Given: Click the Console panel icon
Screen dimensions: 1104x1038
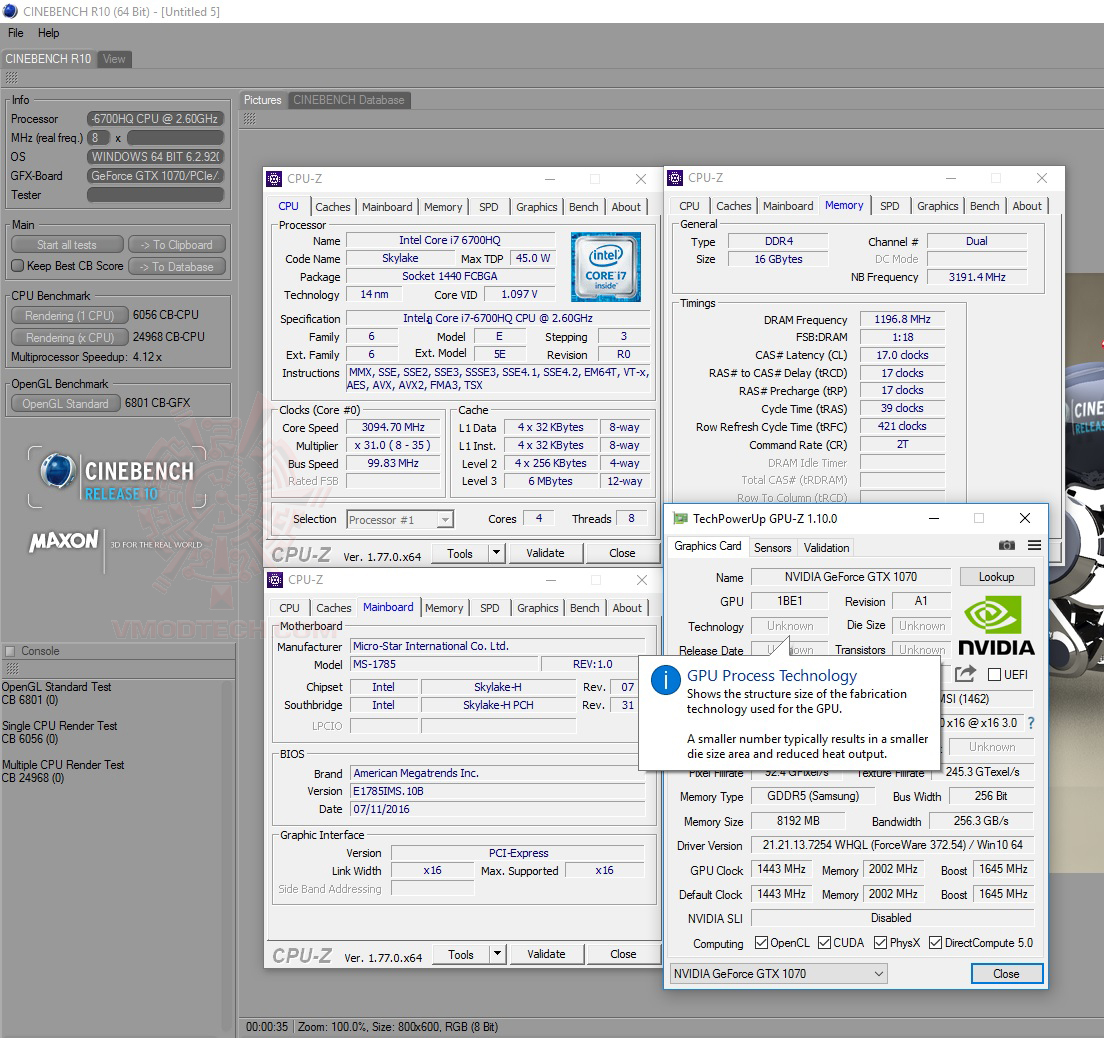Looking at the screenshot, I should pyautogui.click(x=10, y=651).
